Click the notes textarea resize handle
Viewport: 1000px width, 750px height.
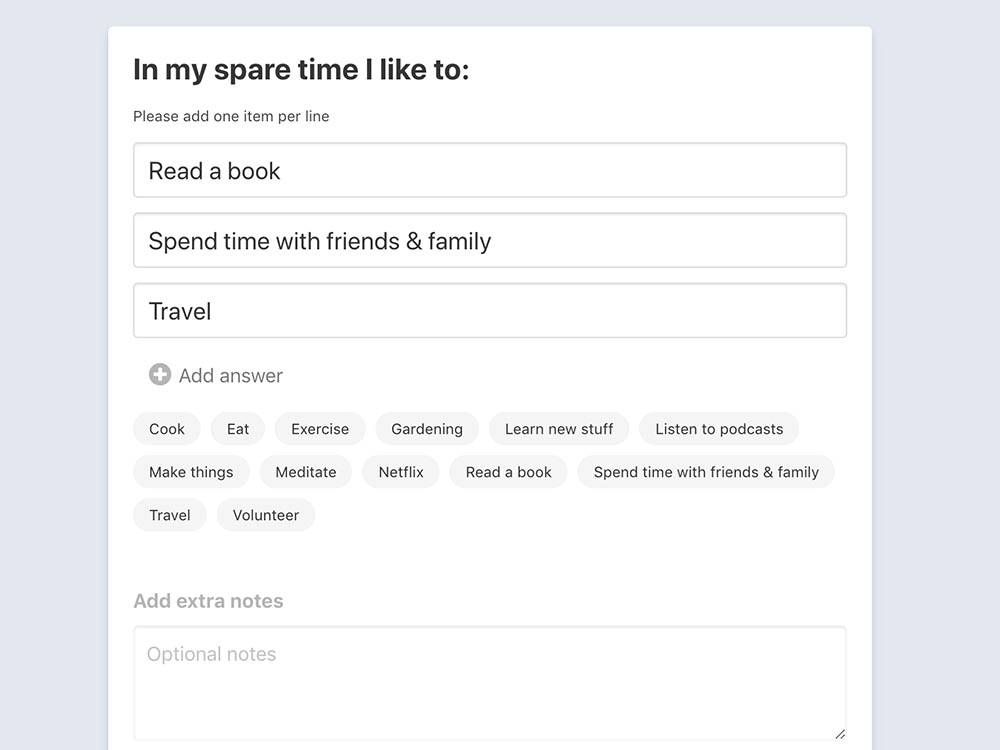click(840, 734)
